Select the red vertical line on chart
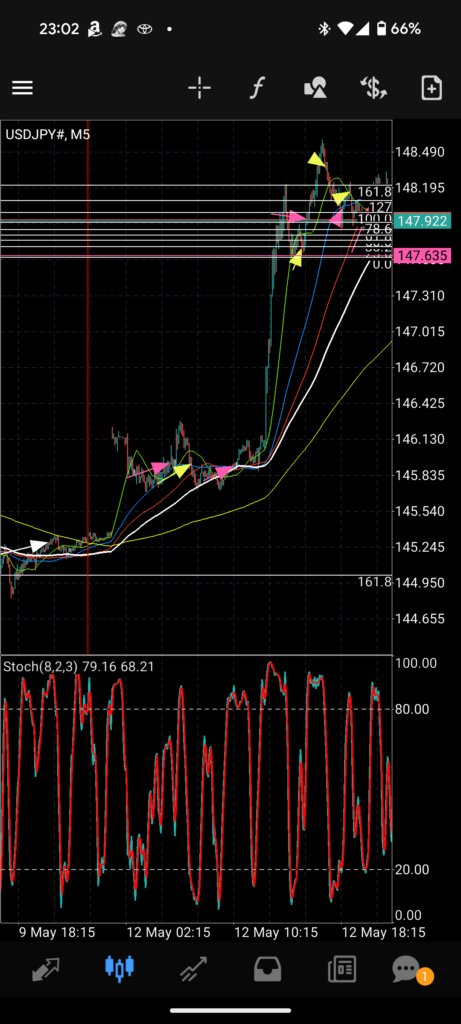The image size is (461, 1024). [87, 387]
